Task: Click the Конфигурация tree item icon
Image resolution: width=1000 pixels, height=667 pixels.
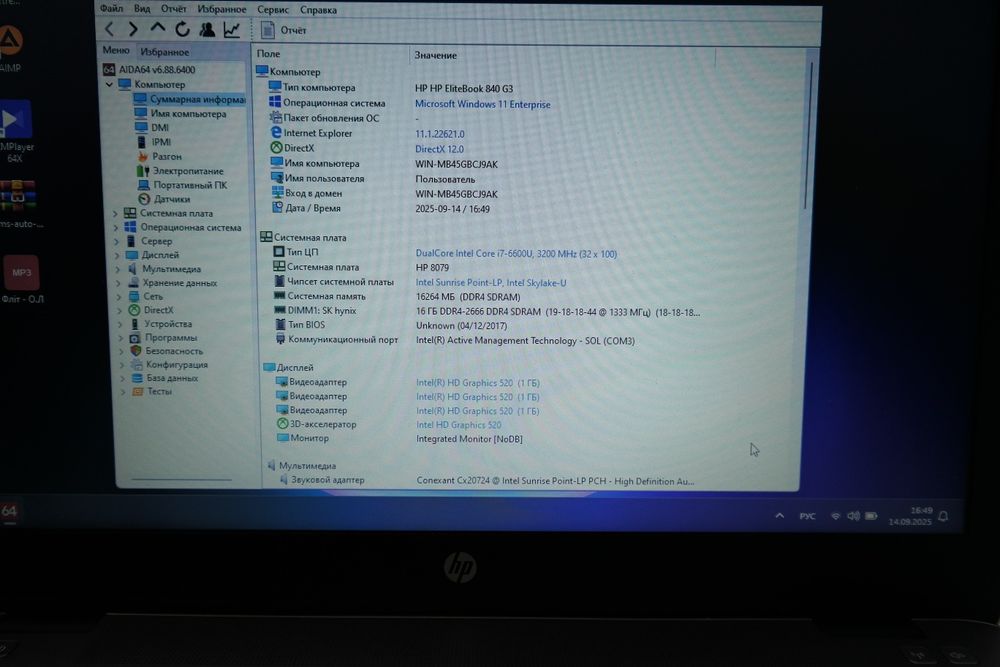Action: click(136, 365)
